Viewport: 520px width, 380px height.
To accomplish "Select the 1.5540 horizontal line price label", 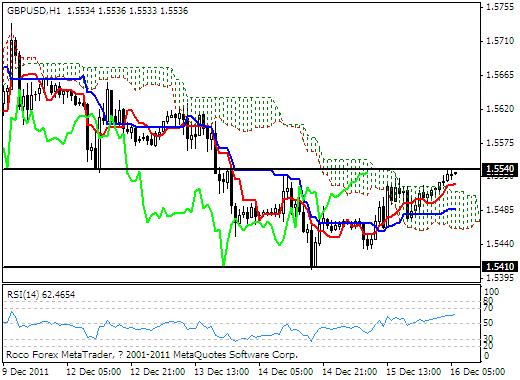I will 500,169.
